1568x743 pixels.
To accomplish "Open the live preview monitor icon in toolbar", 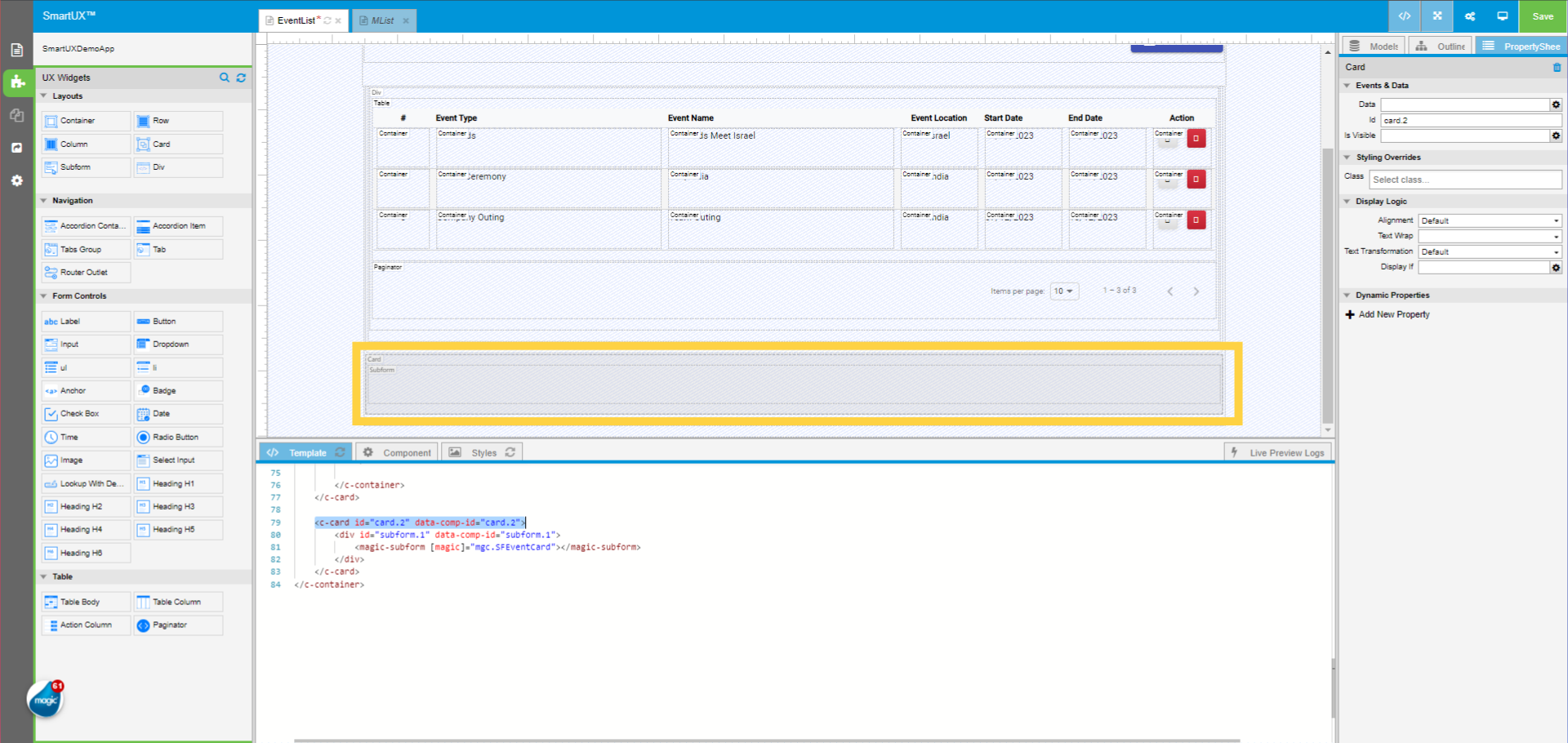I will click(1503, 16).
